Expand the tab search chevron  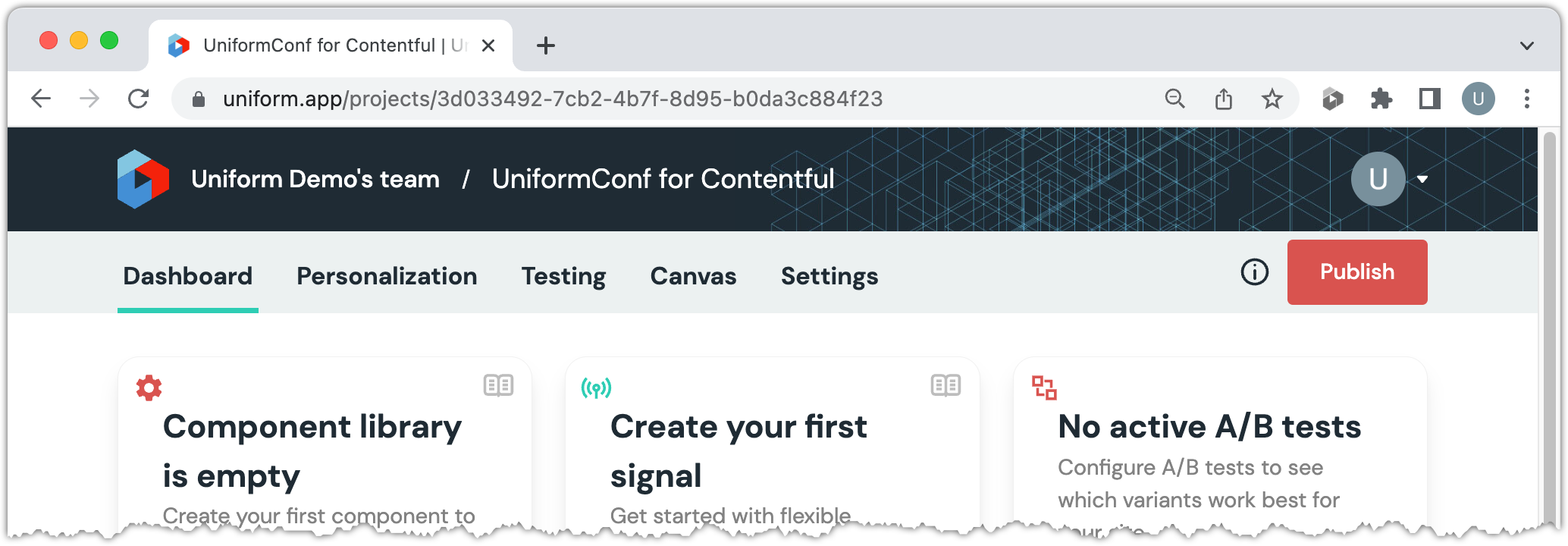coord(1526,46)
